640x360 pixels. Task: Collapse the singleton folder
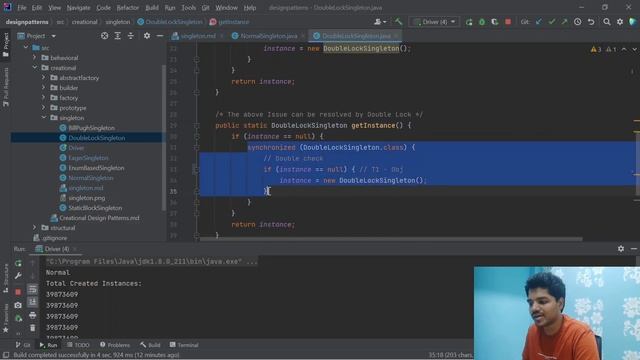pyautogui.click(x=44, y=118)
